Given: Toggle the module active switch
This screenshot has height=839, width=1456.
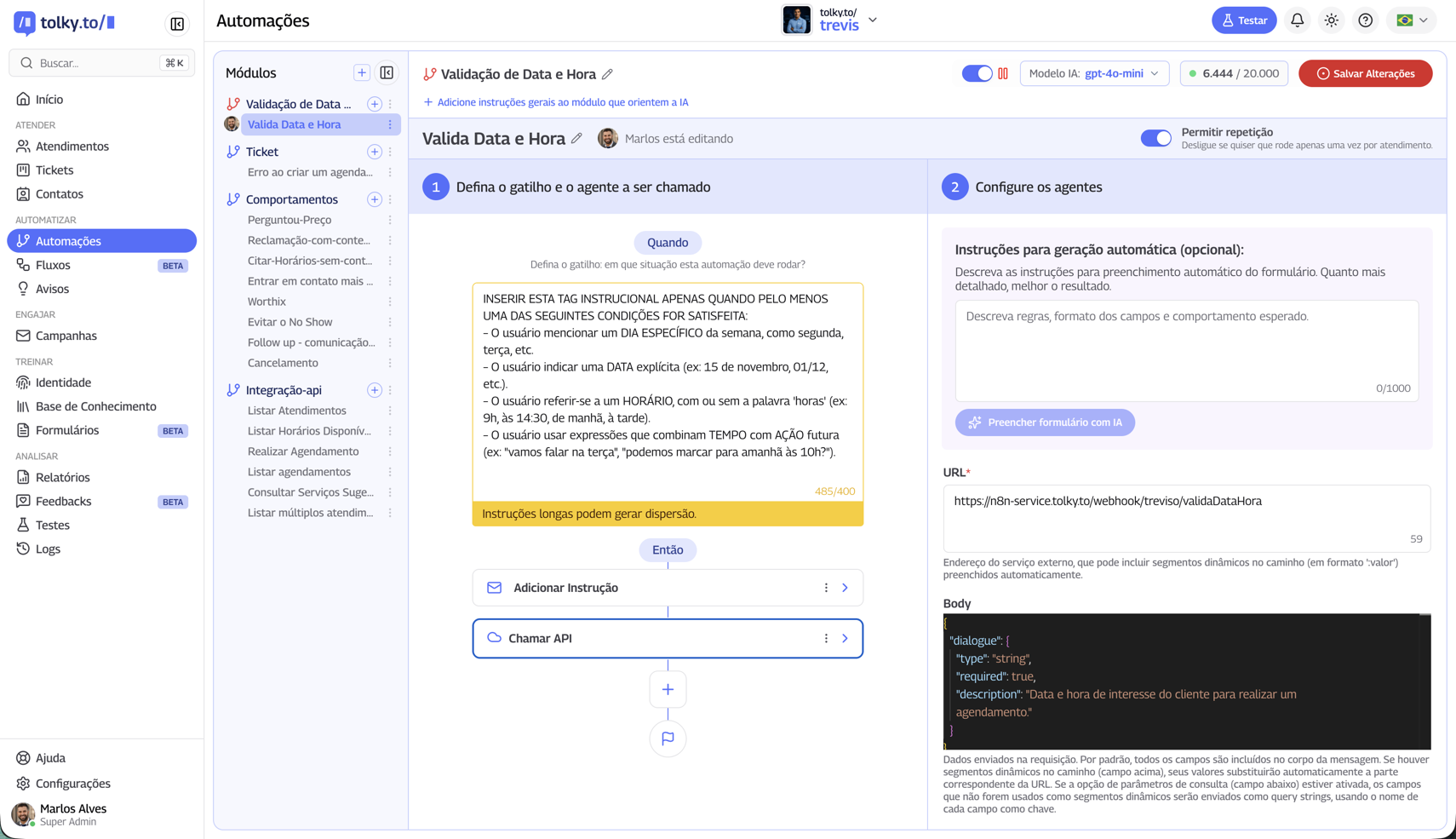Looking at the screenshot, I should pyautogui.click(x=977, y=73).
